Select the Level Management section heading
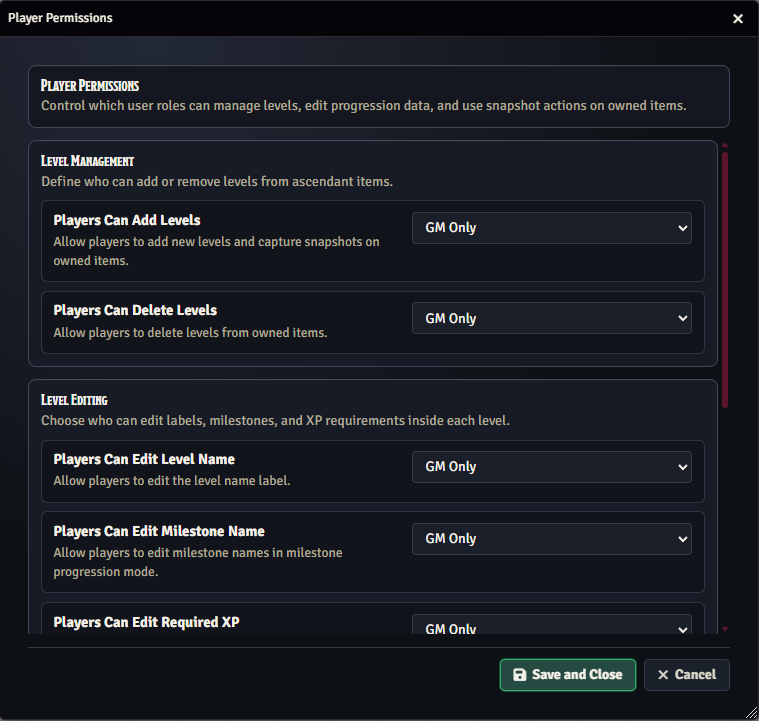The height and width of the screenshot is (721, 759). click(87, 161)
